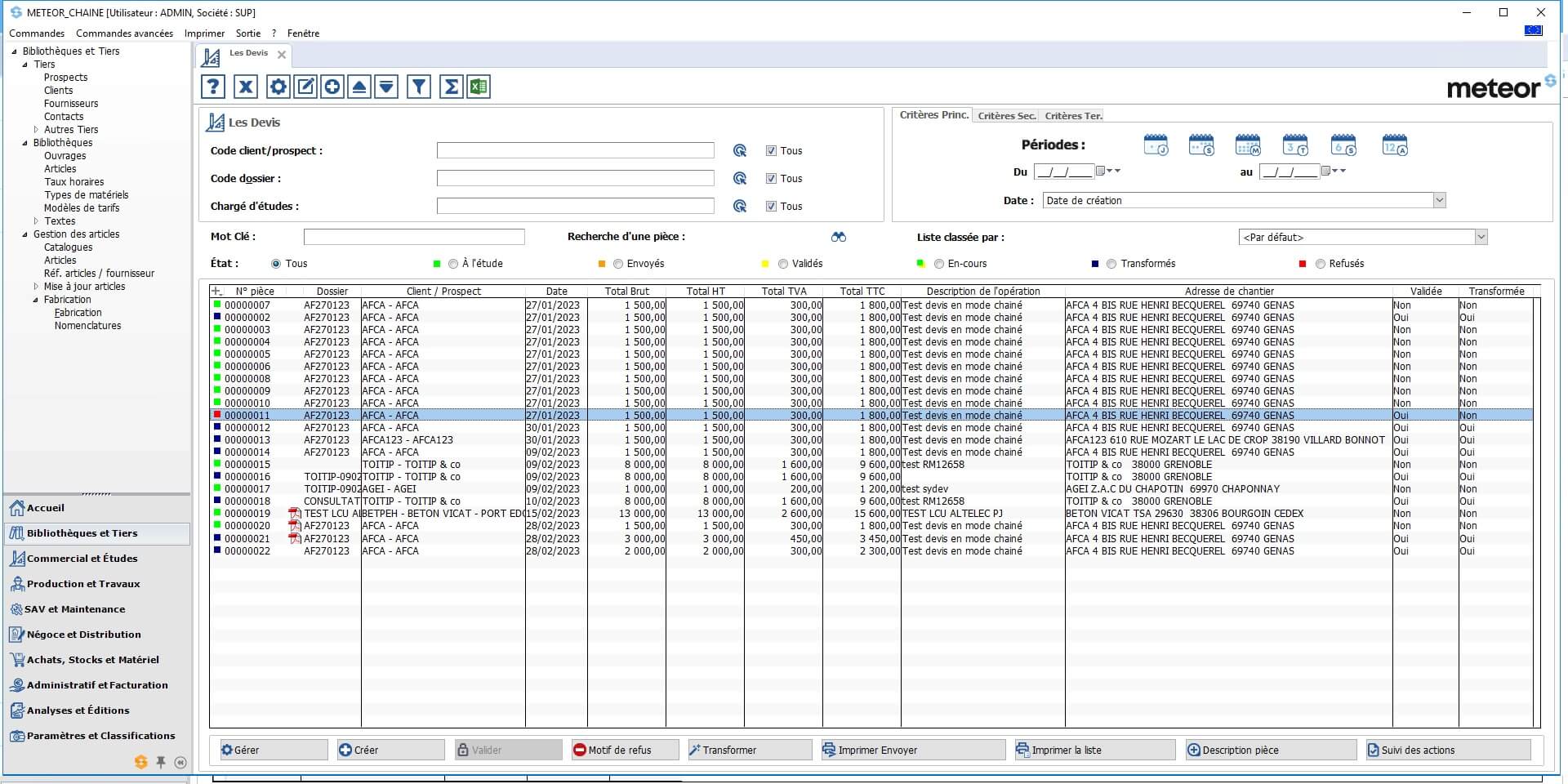Uncheck Tous for Chargé d'études
Viewport: 1568px width, 784px height.
pos(771,206)
